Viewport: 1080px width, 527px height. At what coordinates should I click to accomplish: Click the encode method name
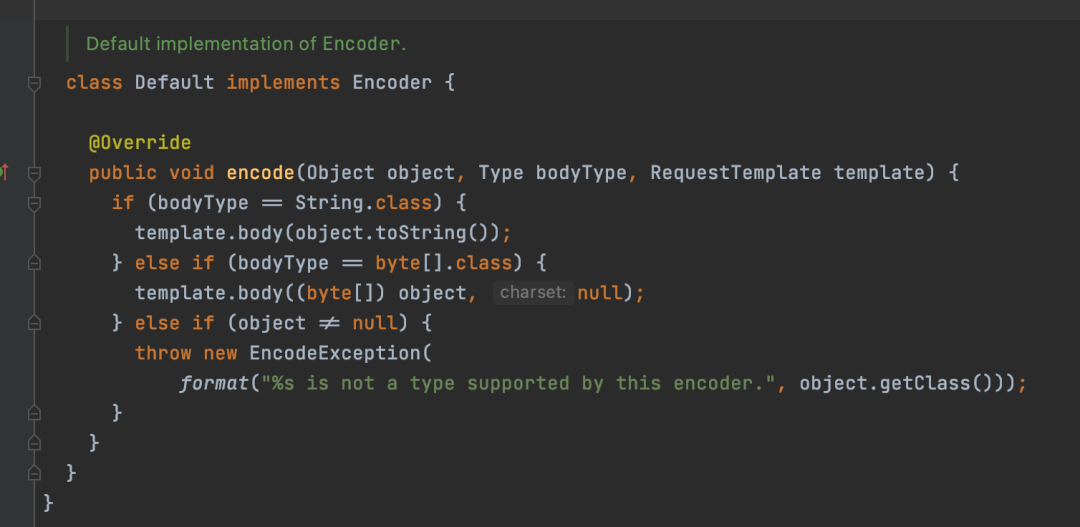point(260,173)
